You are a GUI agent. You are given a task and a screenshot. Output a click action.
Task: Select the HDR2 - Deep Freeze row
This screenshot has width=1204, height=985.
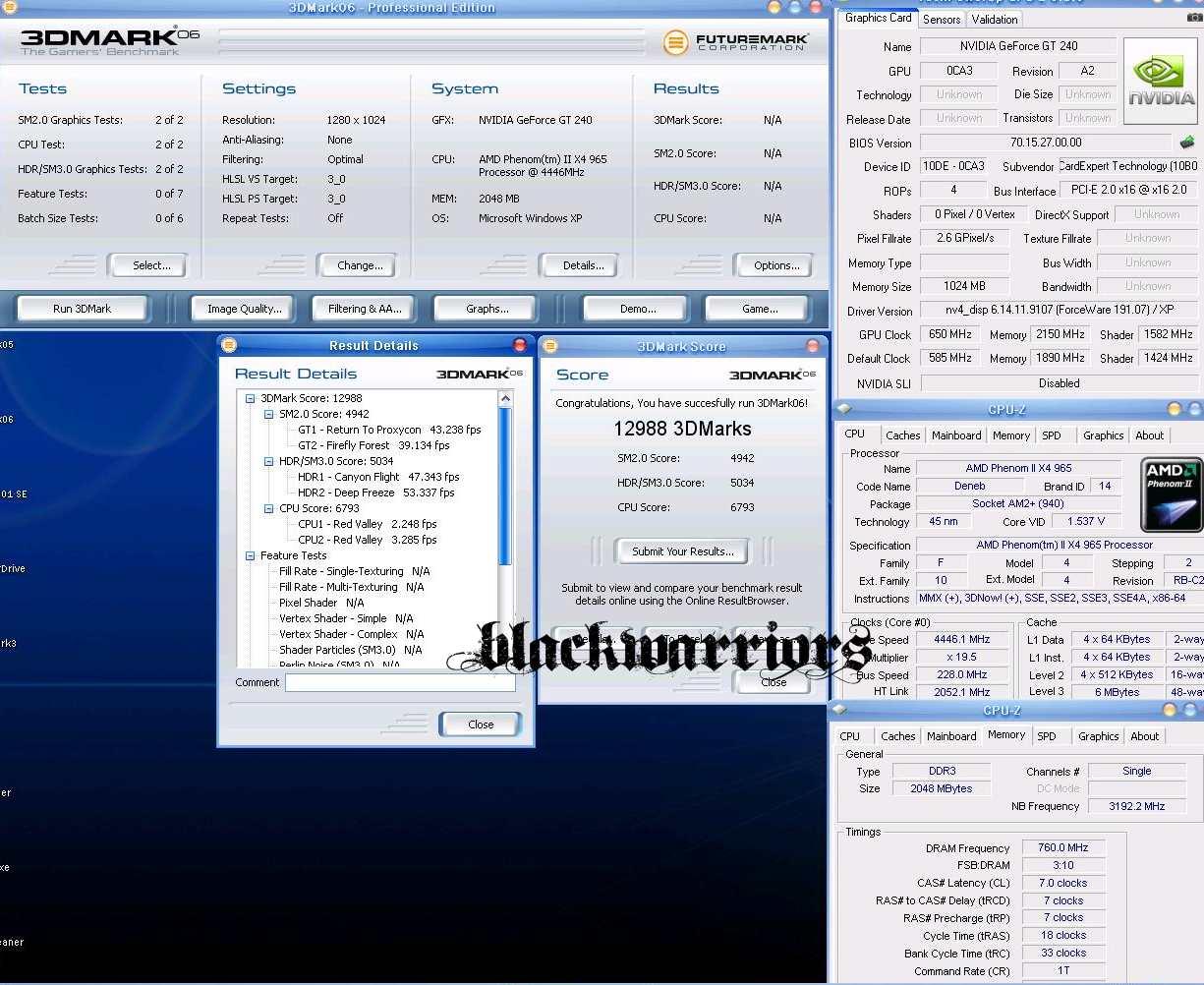[375, 492]
